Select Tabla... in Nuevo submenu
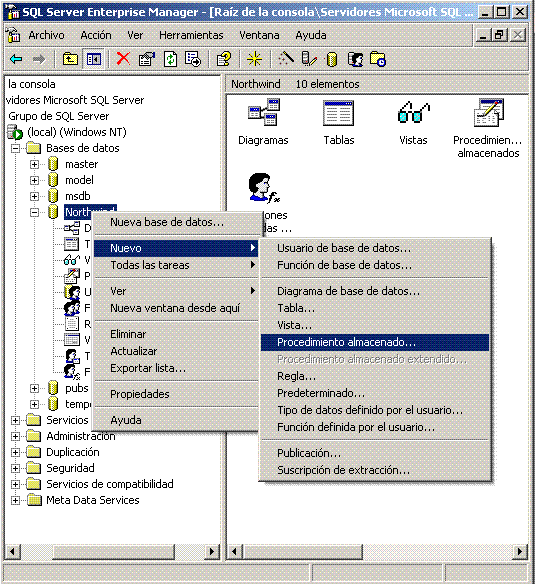The height and width of the screenshot is (584, 535). [375, 308]
